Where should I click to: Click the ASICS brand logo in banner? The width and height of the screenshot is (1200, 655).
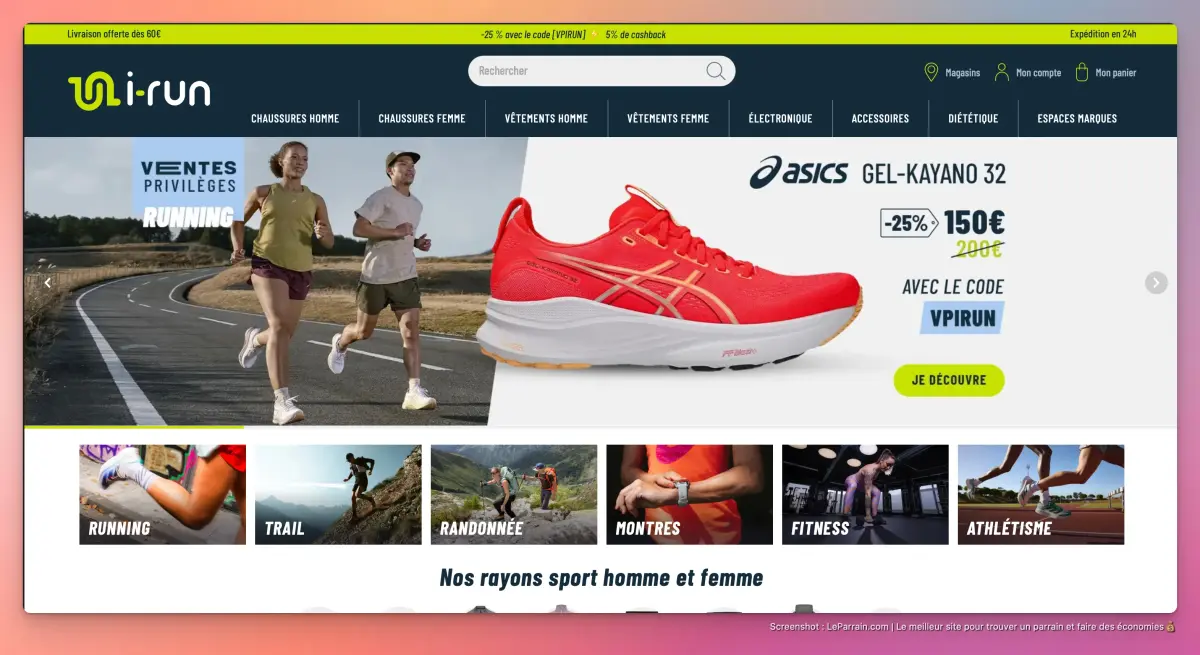click(799, 172)
